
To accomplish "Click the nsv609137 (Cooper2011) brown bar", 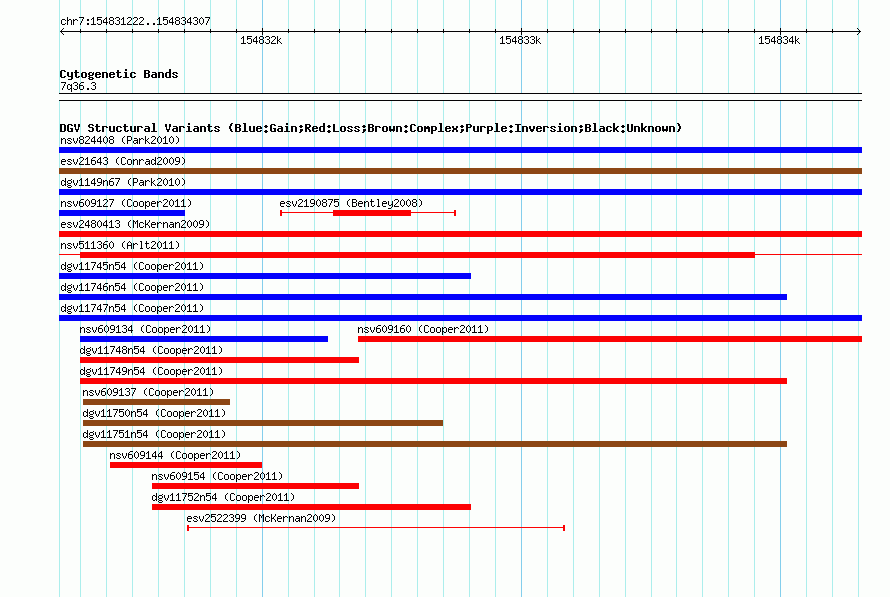I will 156,402.
